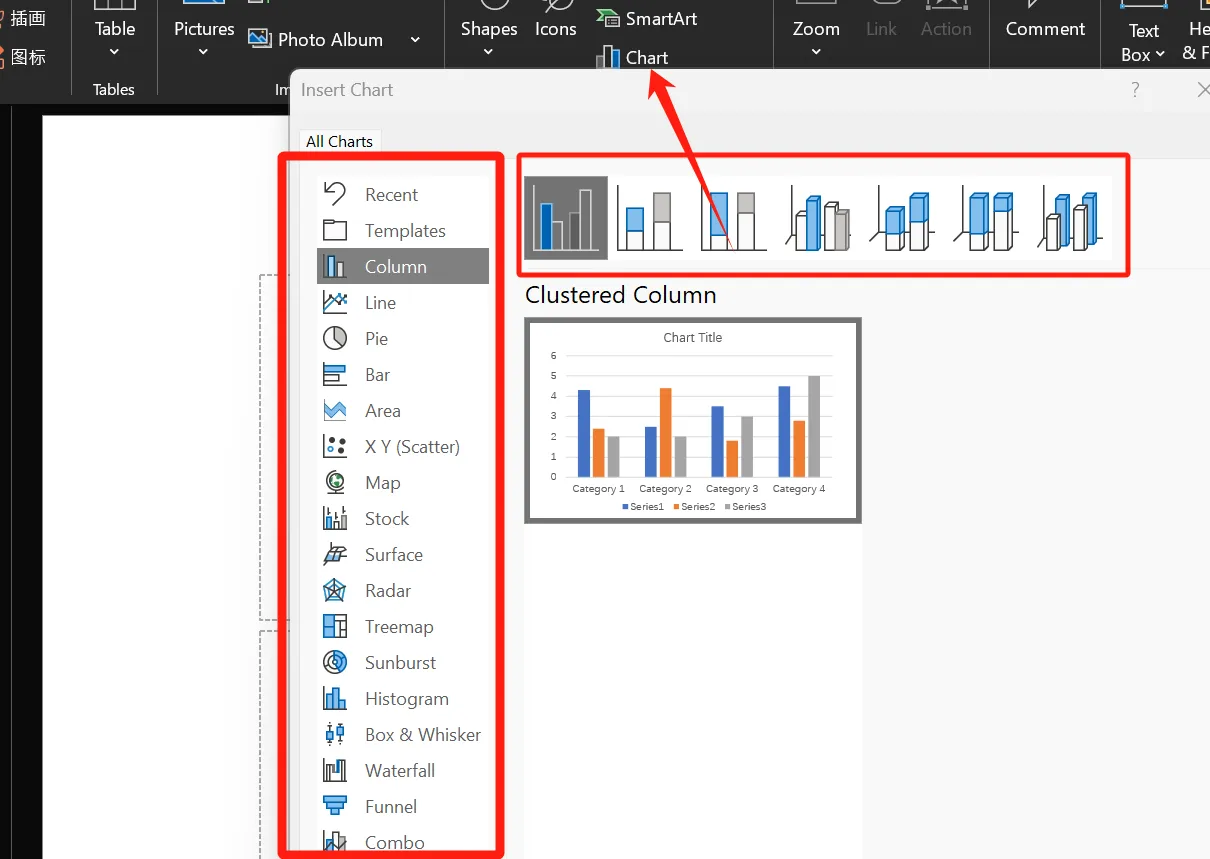The image size is (1210, 859).
Task: Open the Zoom dropdown in ribbon
Action: click(815, 40)
